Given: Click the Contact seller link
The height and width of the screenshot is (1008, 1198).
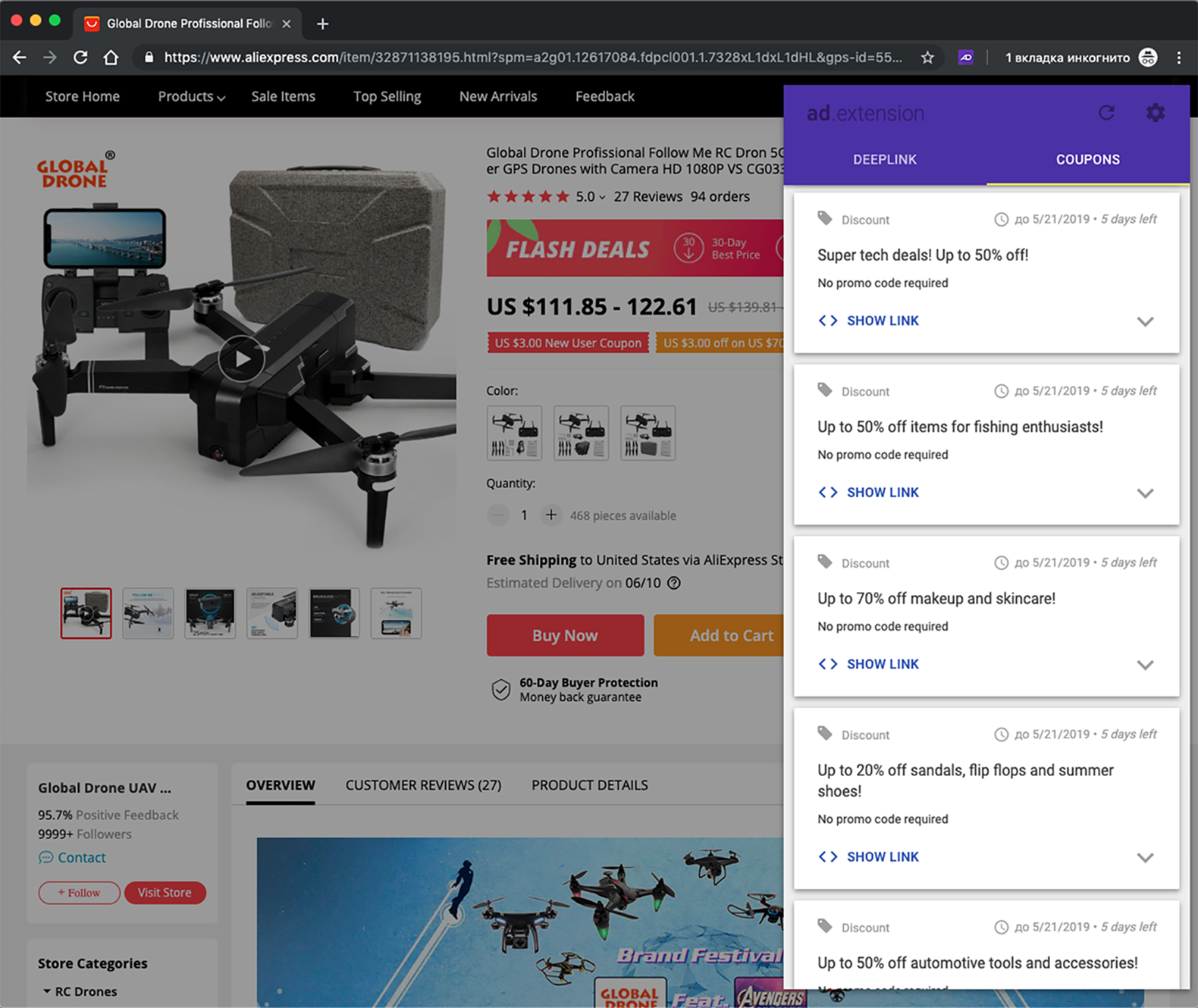Looking at the screenshot, I should click(x=72, y=857).
